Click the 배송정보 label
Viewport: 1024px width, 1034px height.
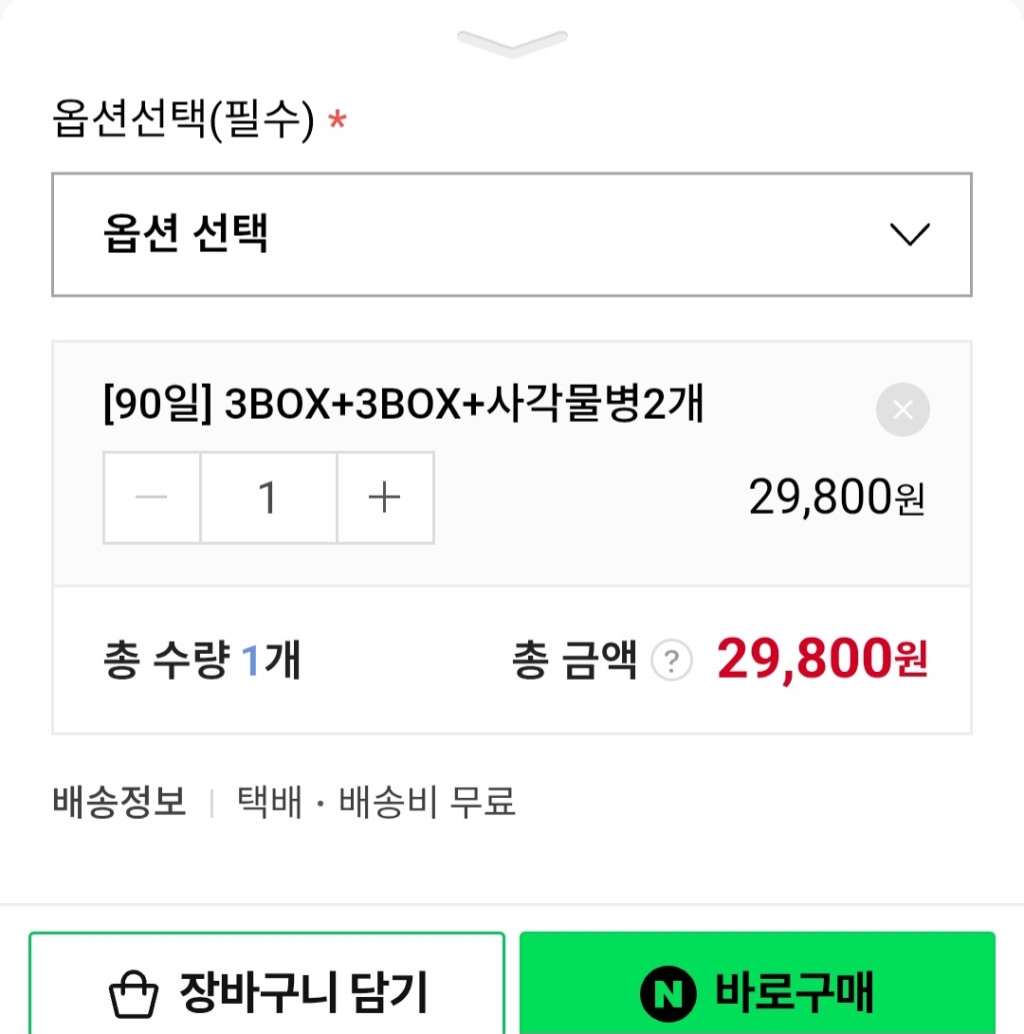119,802
